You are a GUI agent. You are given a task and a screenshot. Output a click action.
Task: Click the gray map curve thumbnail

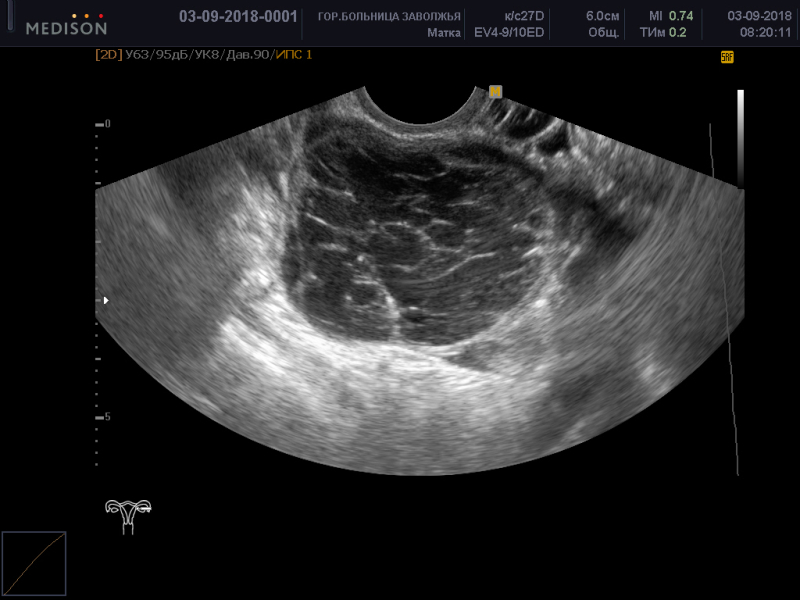[34, 563]
